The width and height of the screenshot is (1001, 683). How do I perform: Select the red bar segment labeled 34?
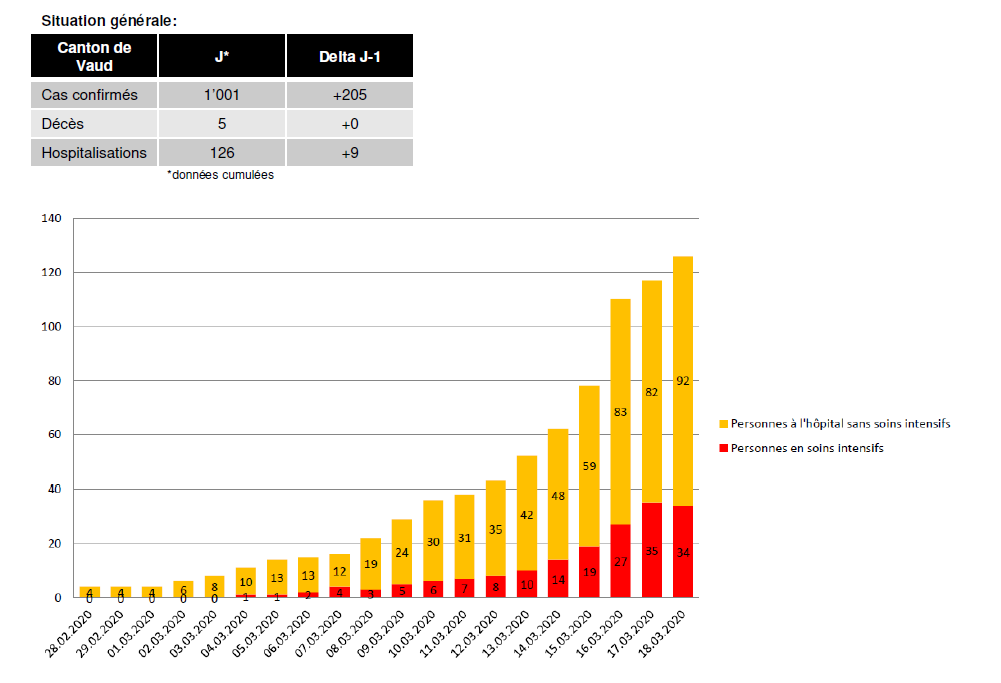coord(683,552)
